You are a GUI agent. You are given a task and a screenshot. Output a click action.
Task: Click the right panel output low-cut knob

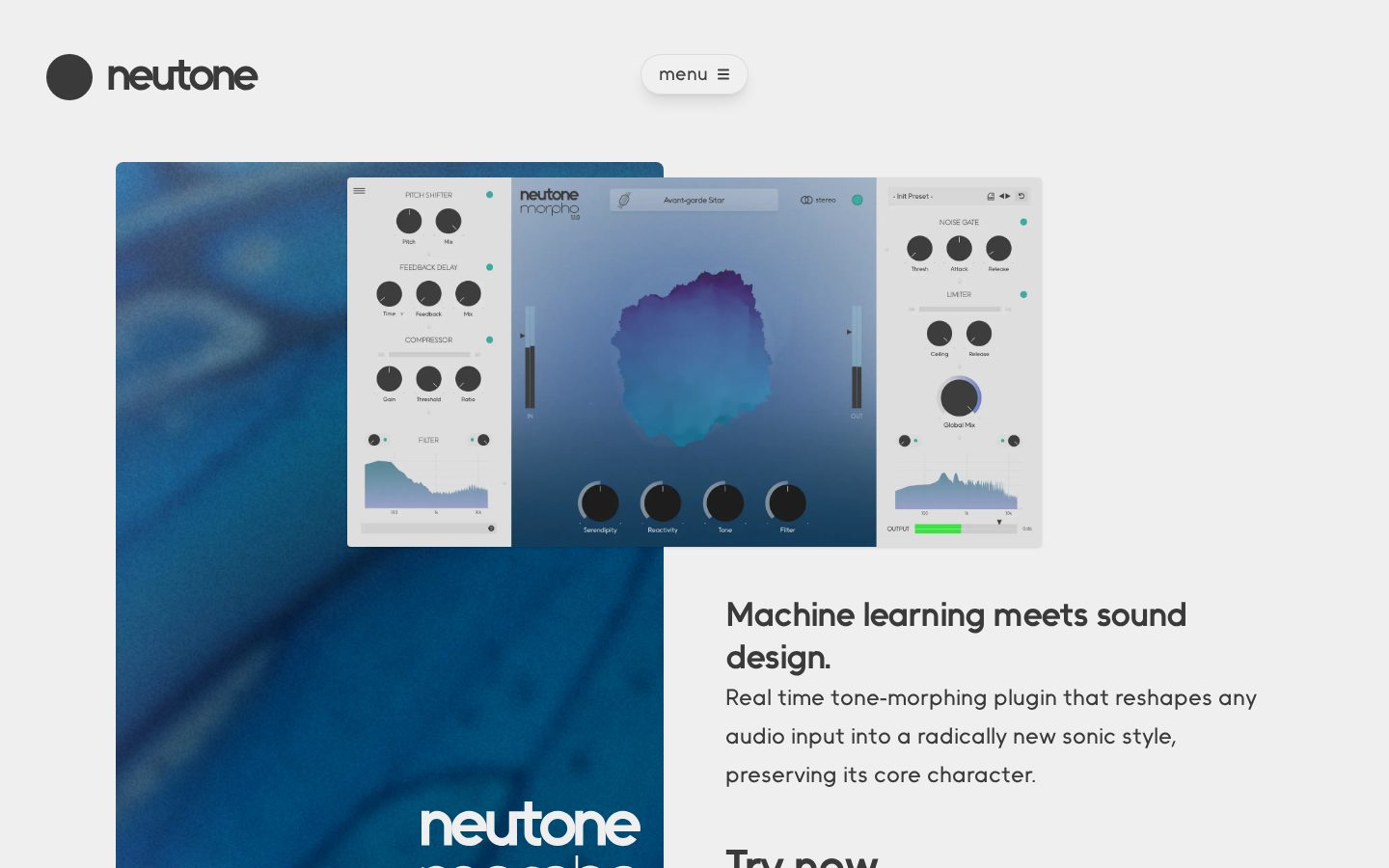pyautogui.click(x=905, y=441)
